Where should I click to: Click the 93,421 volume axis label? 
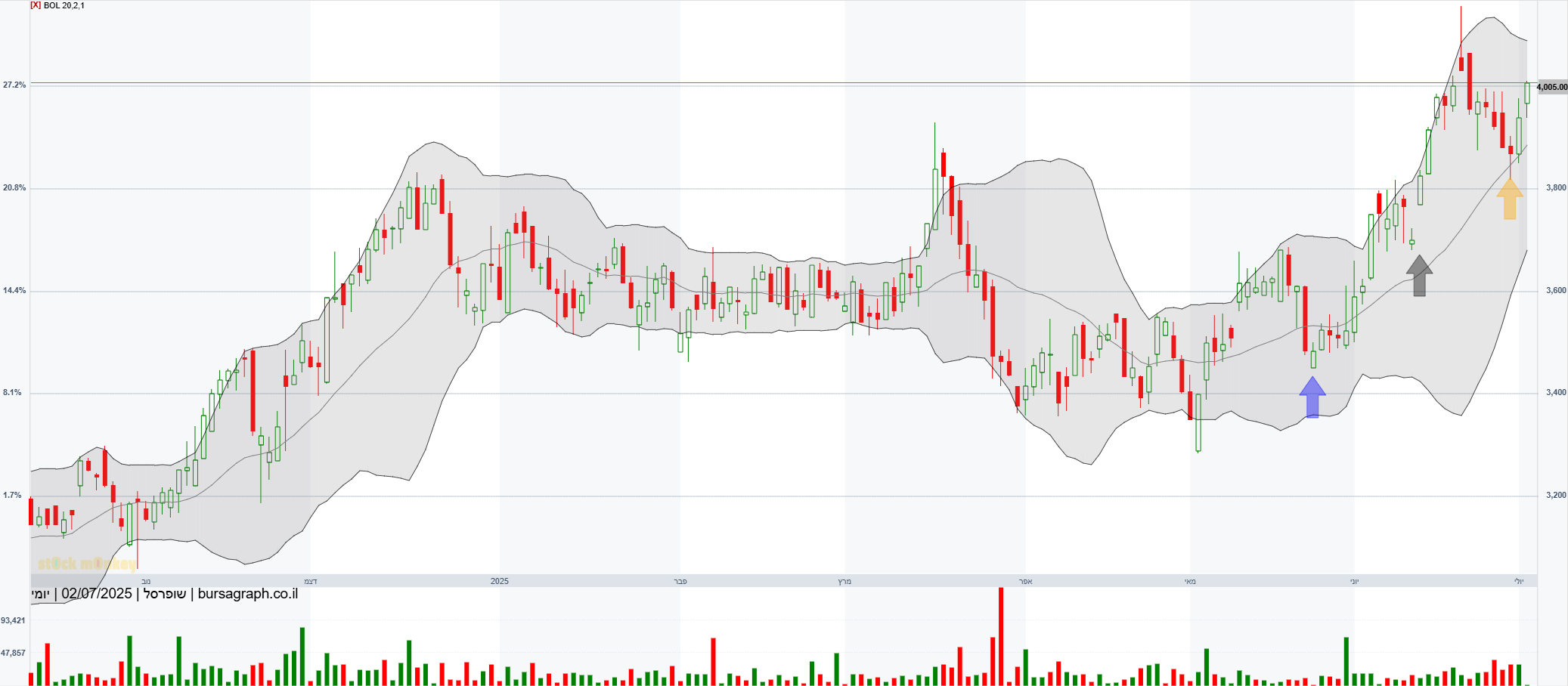(x=13, y=620)
